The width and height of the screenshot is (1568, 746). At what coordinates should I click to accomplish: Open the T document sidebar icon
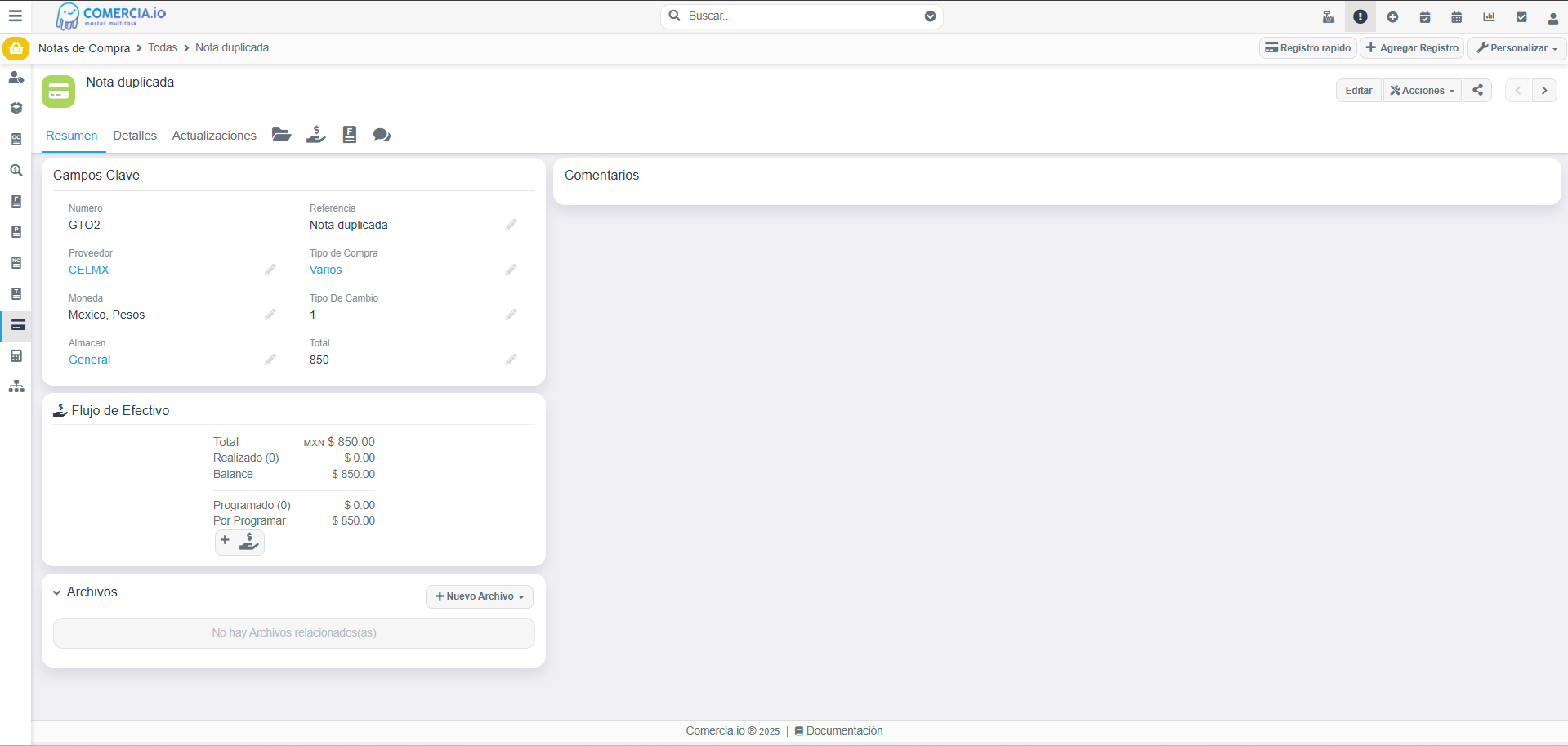16,294
